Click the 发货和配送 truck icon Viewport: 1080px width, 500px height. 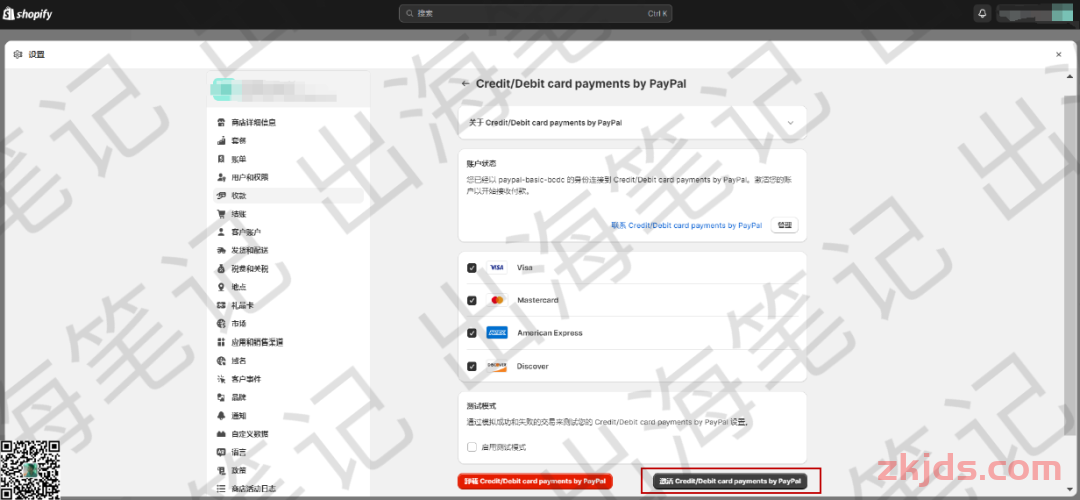pos(221,251)
